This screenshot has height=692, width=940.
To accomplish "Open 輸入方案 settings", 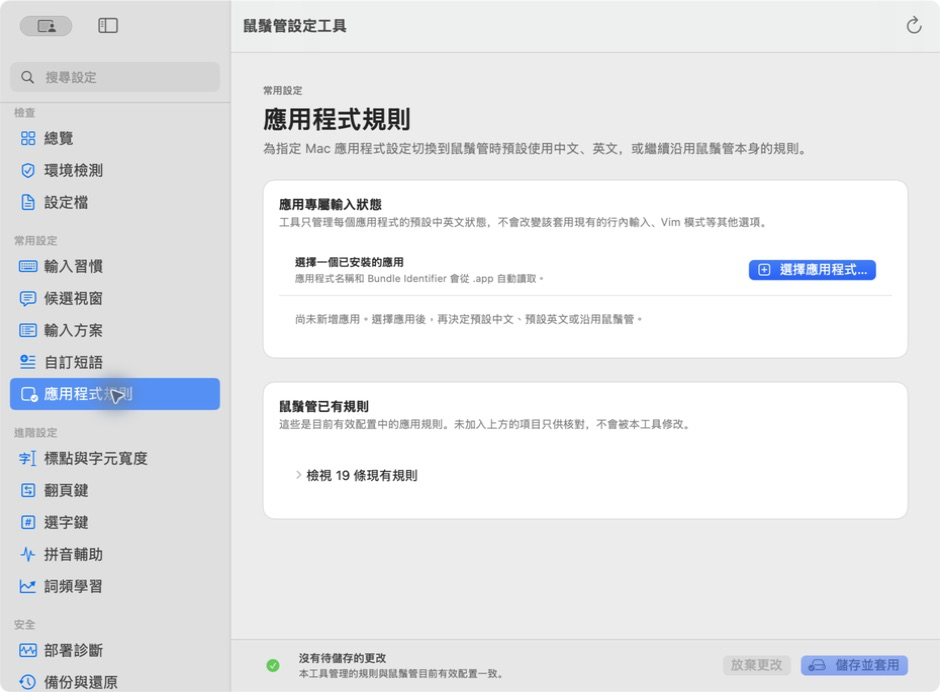I will tap(115, 330).
